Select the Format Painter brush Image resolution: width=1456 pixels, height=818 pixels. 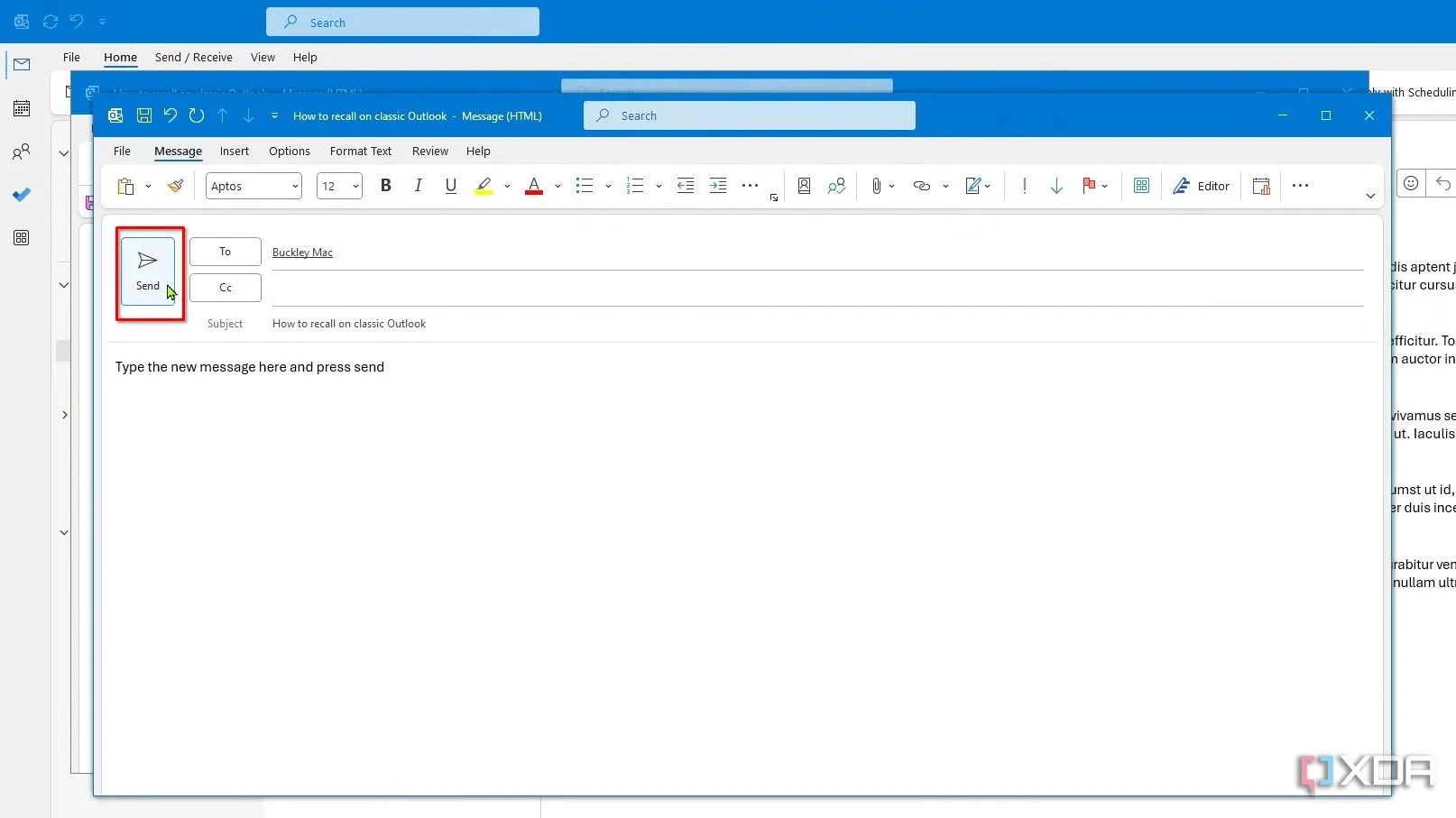tap(176, 186)
